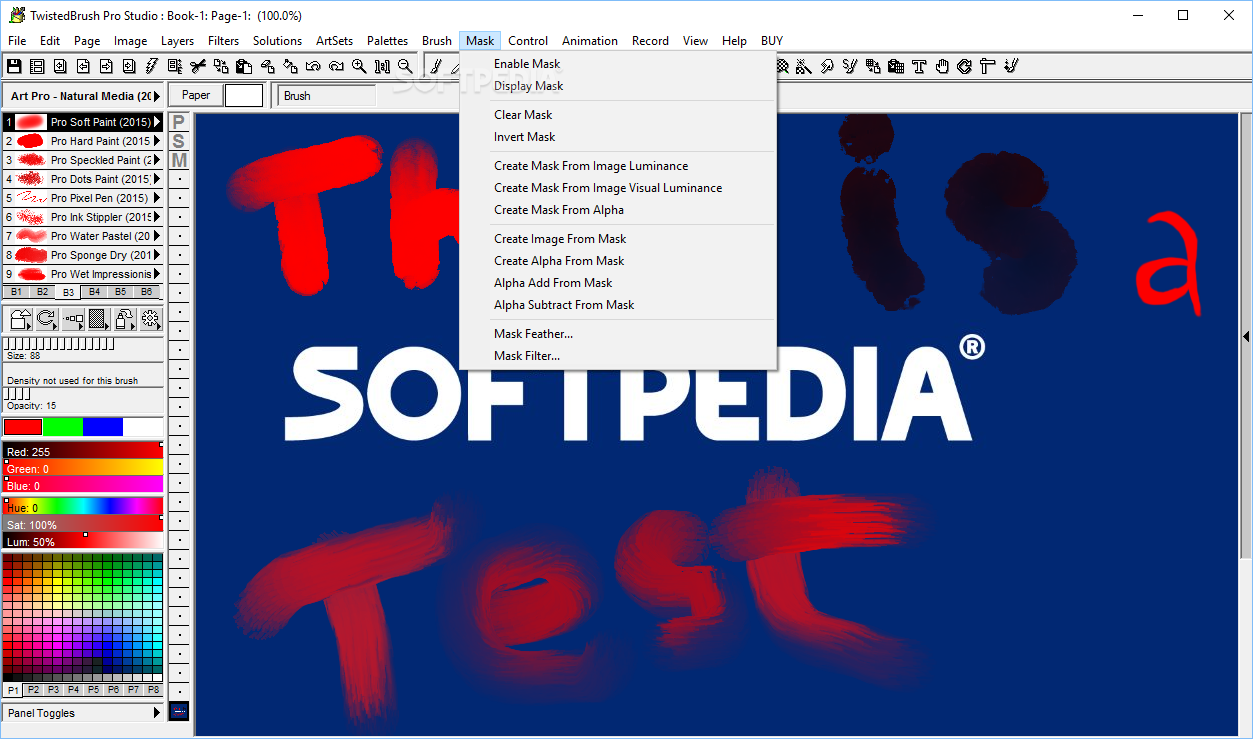Viewport: 1253px width, 739px height.
Task: Open the ArtSets menu
Action: pos(334,41)
